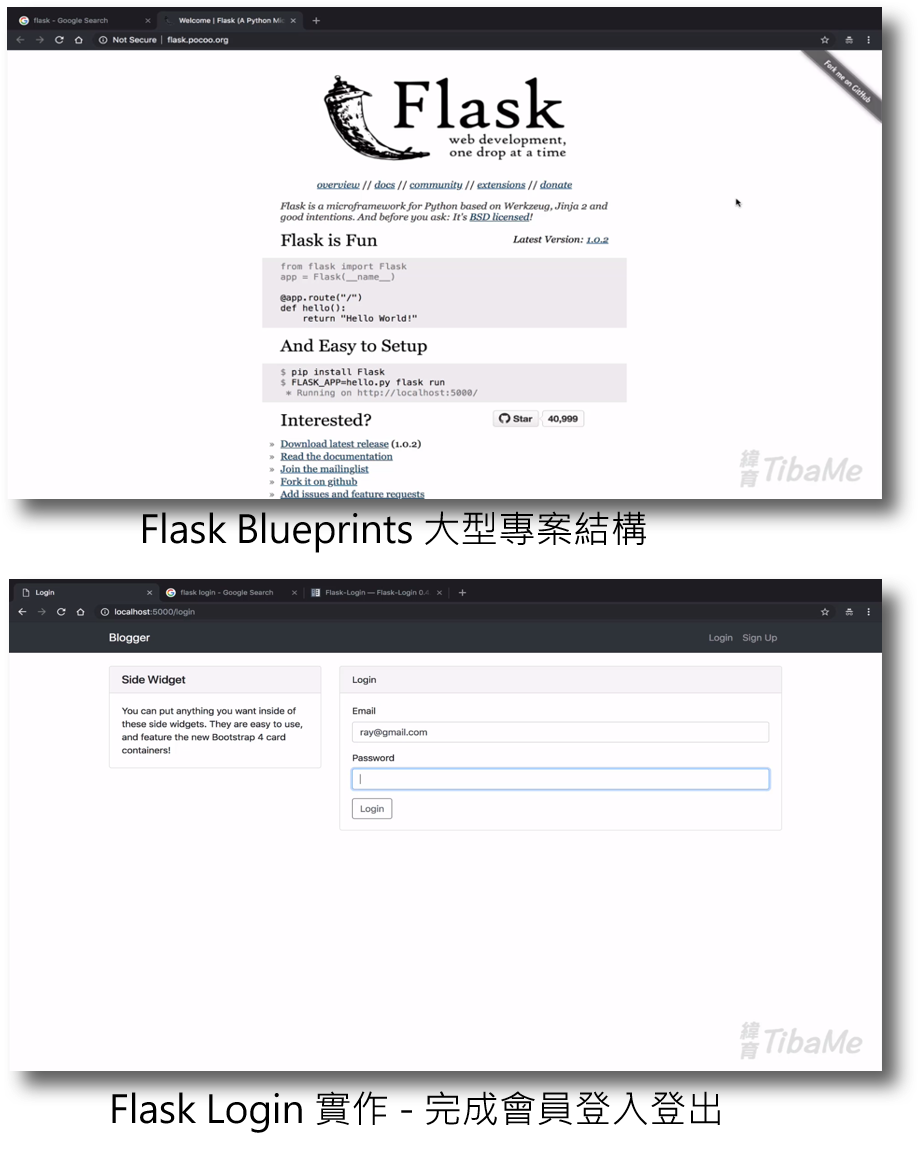Viewport: 918px width, 1155px height.
Task: Click the latest version '1.0.2' link
Action: click(598, 239)
